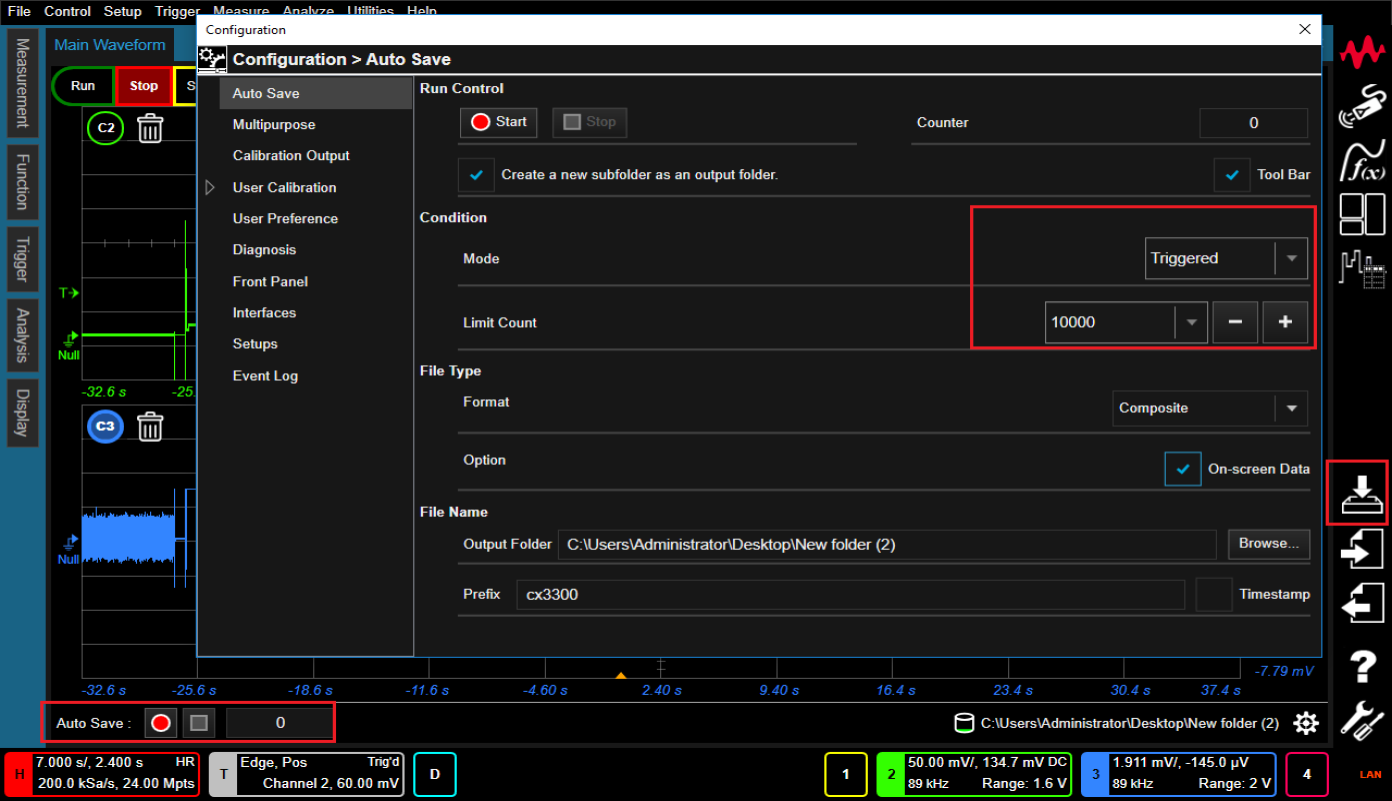The height and width of the screenshot is (801, 1392).
Task: Click the Output Folder path field
Action: point(887,544)
